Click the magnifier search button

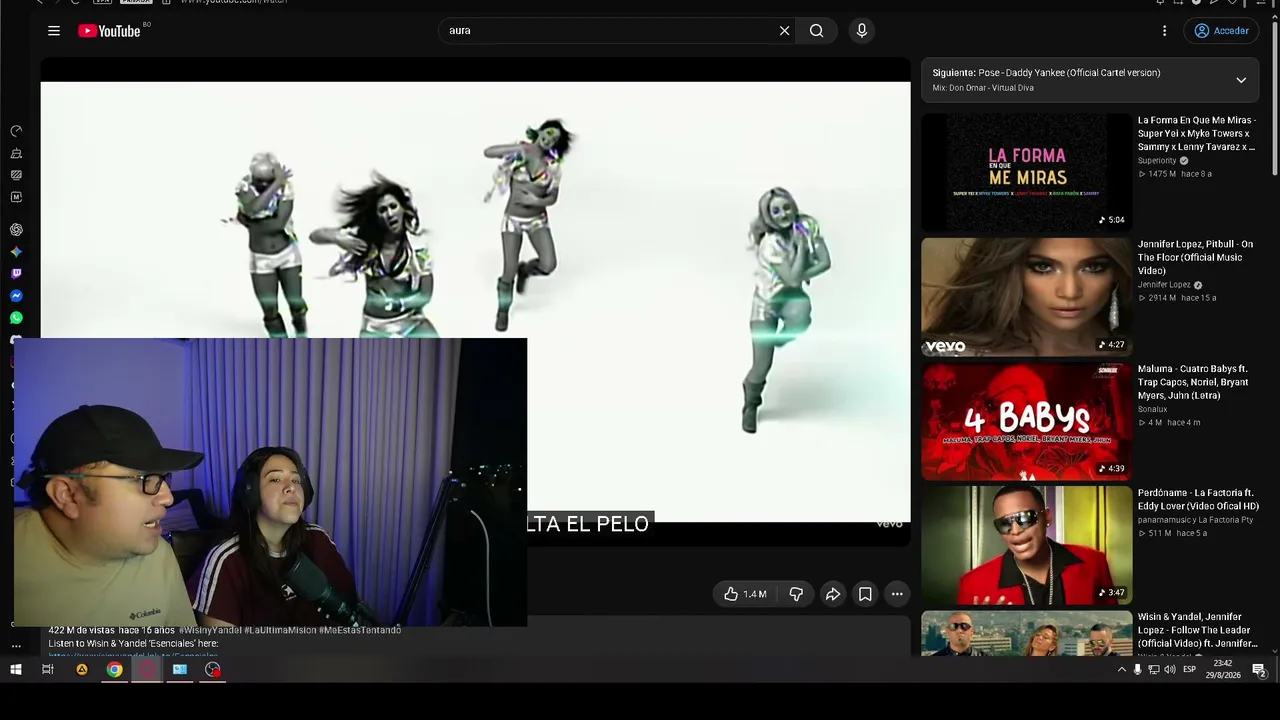(817, 31)
